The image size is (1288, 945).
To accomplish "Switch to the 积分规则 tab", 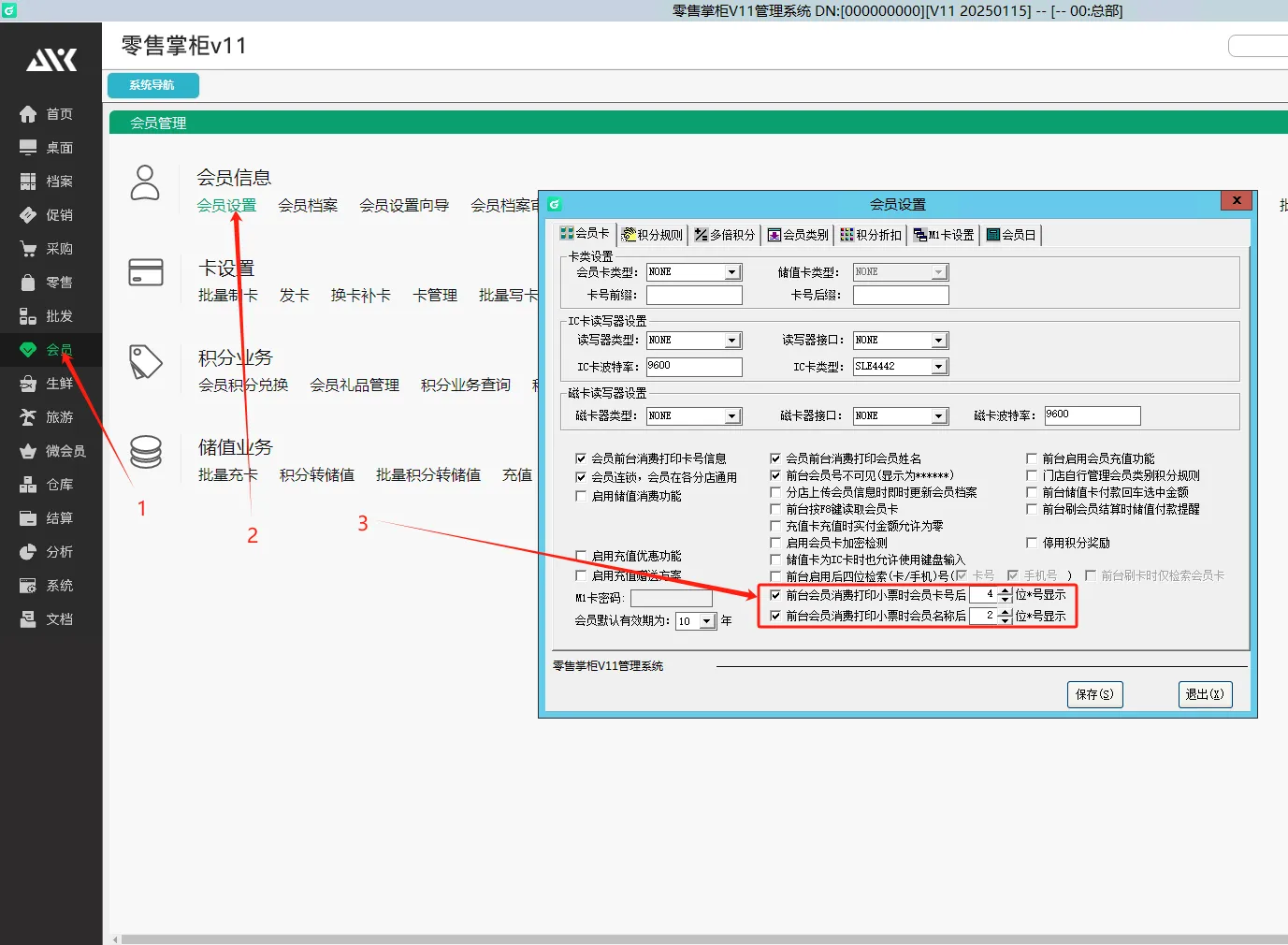I will 653,235.
